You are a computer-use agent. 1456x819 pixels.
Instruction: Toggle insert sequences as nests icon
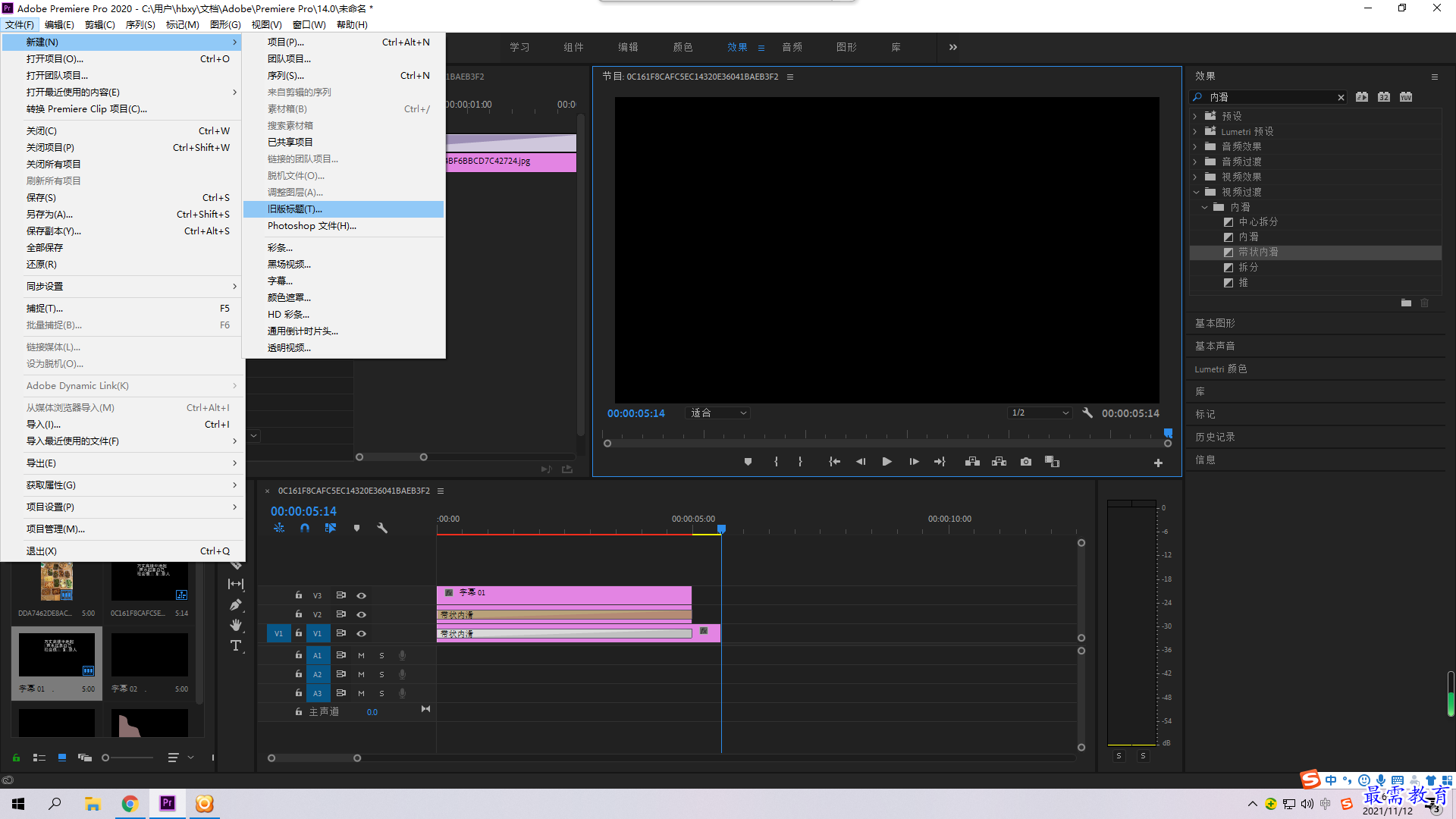279,528
